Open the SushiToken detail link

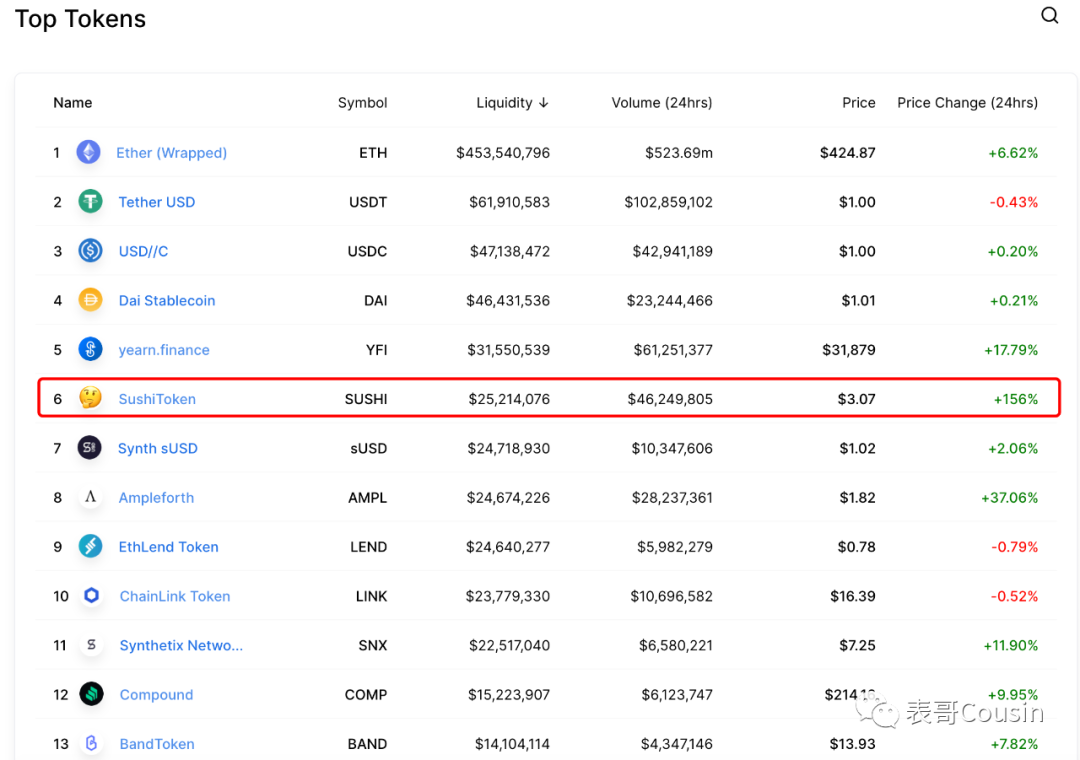click(x=157, y=398)
